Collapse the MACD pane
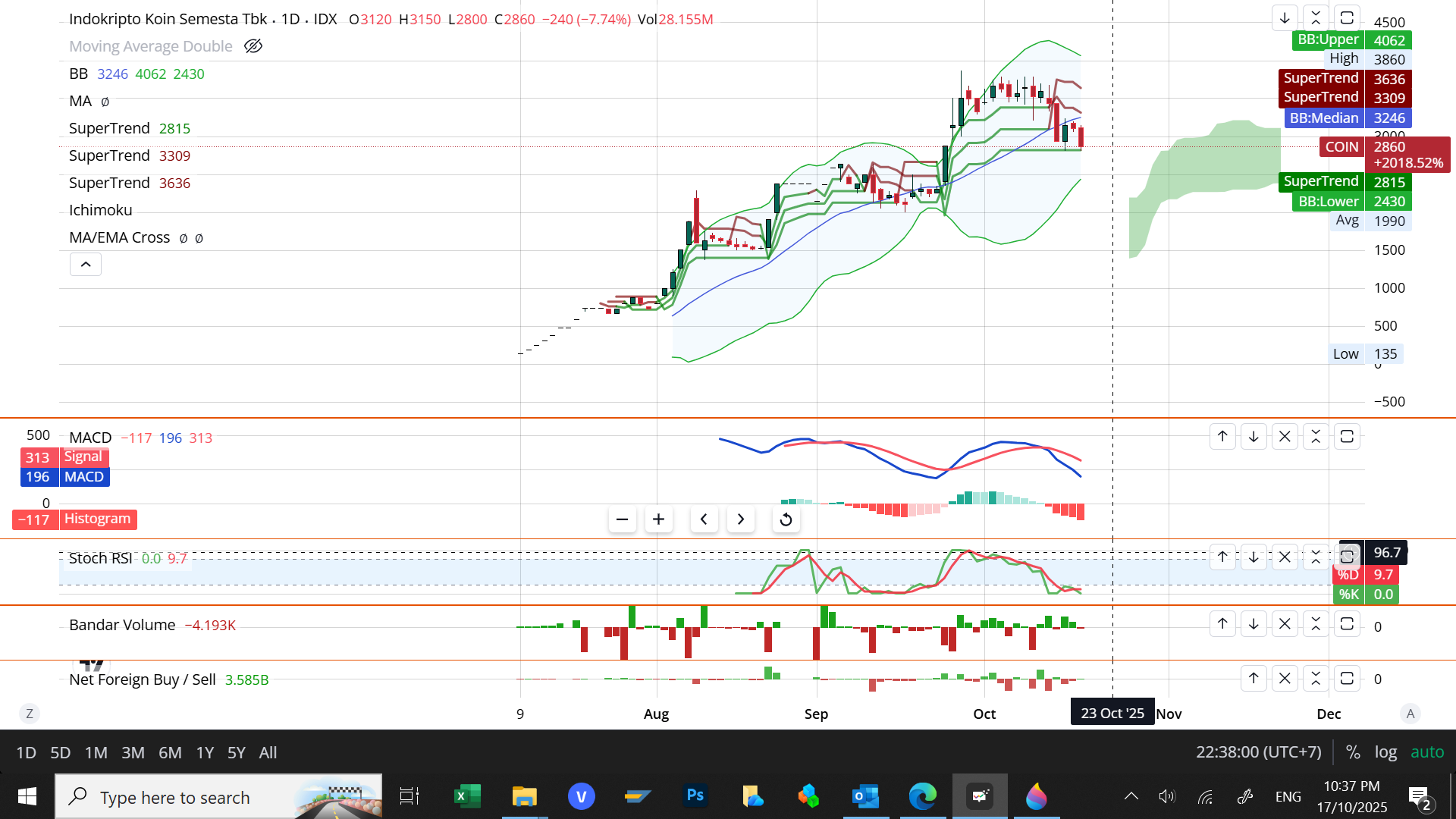 pyautogui.click(x=1316, y=437)
